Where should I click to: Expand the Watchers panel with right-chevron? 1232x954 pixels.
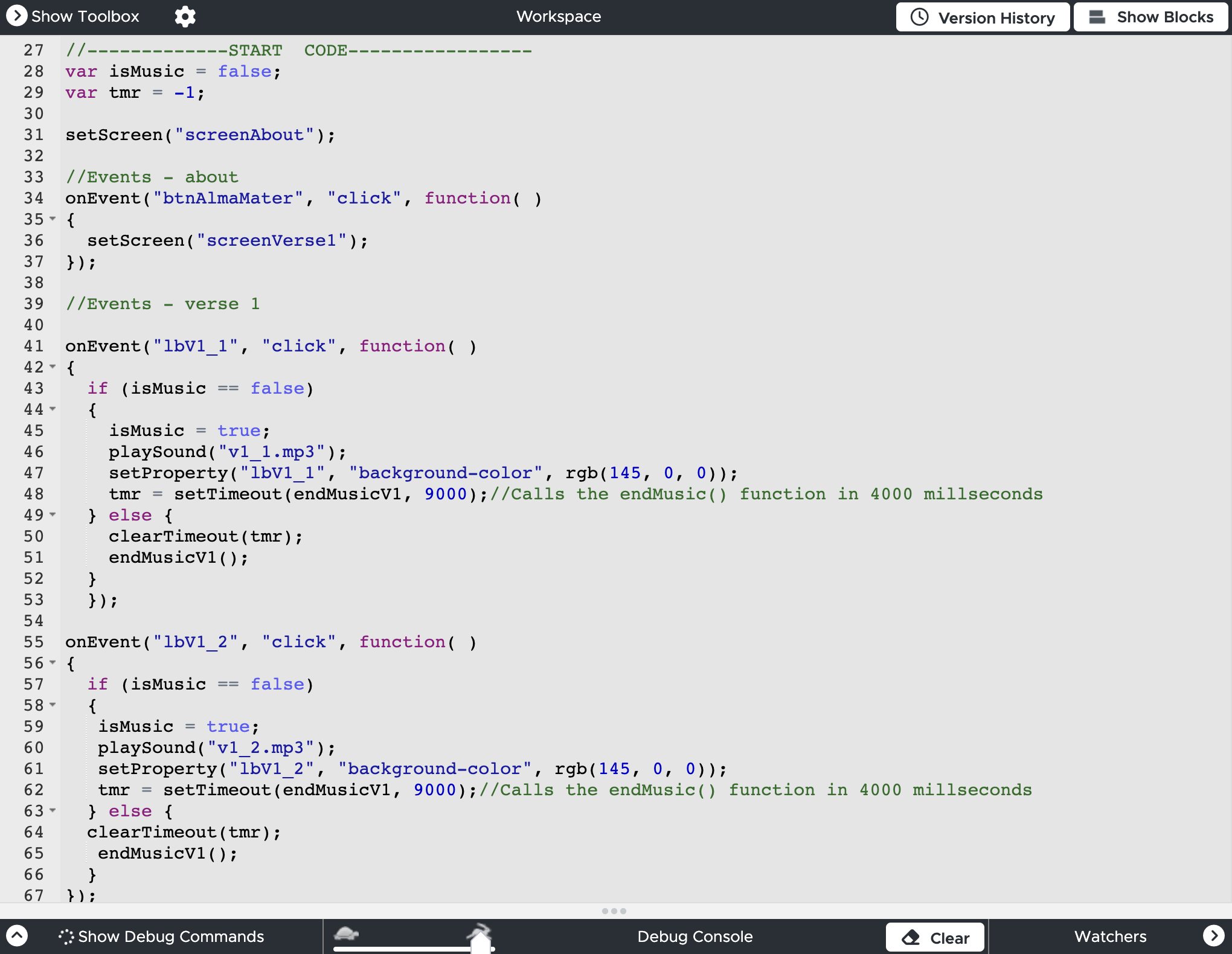[1213, 935]
